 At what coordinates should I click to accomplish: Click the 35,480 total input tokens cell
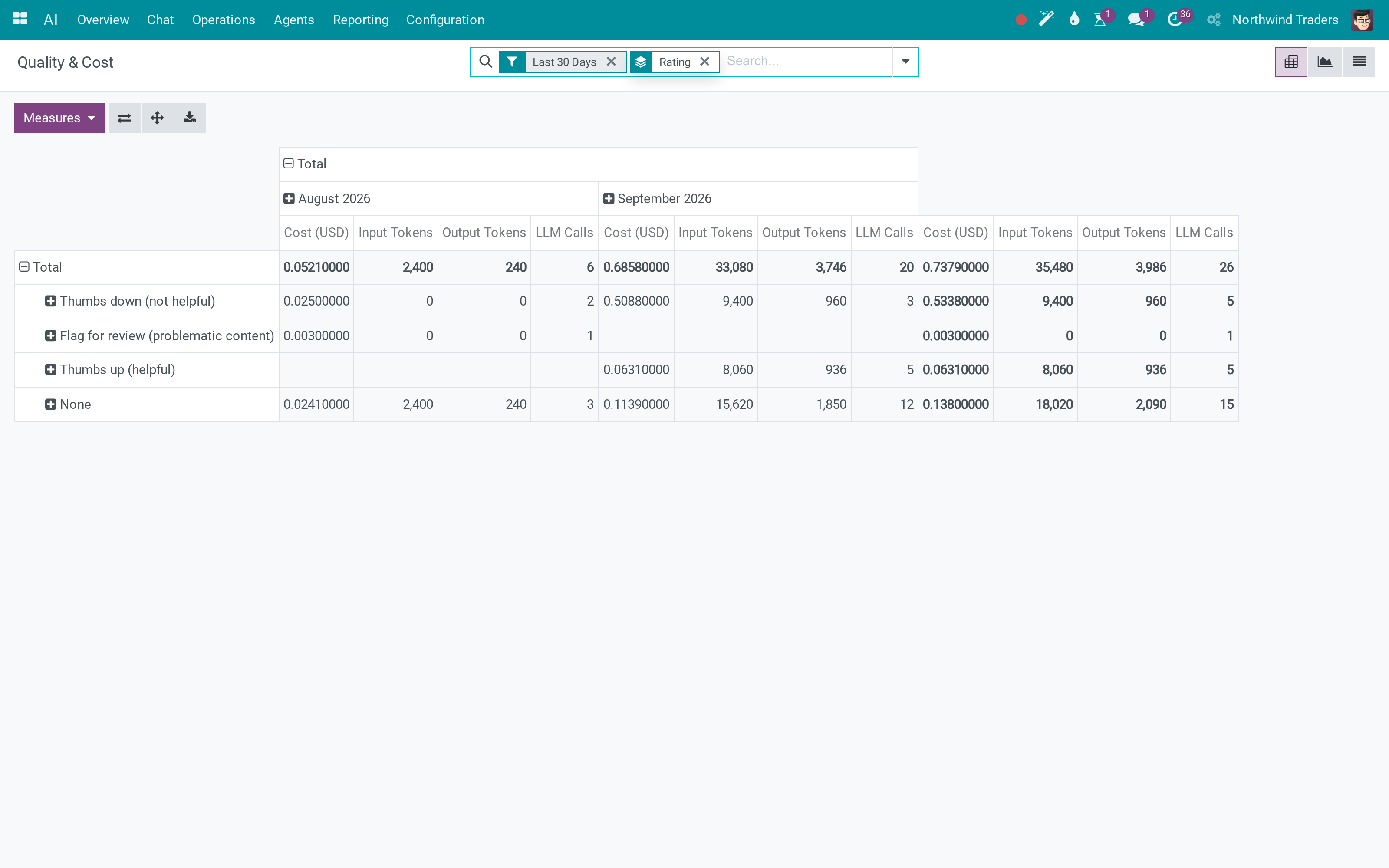pos(1035,267)
